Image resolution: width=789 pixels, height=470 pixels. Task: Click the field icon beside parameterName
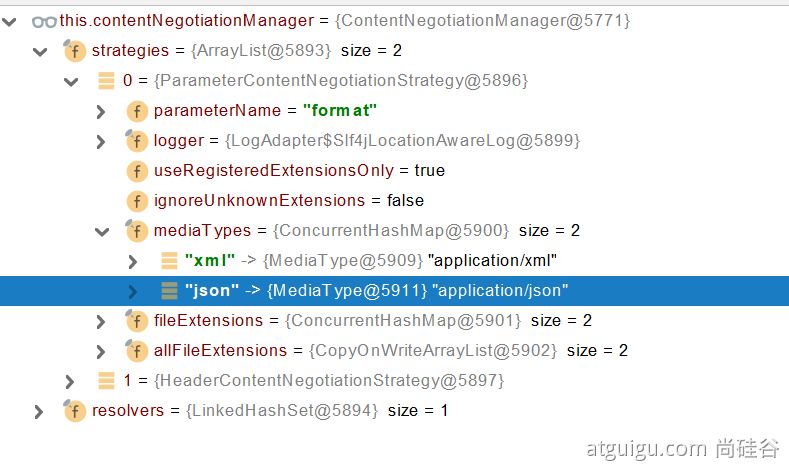(x=136, y=110)
